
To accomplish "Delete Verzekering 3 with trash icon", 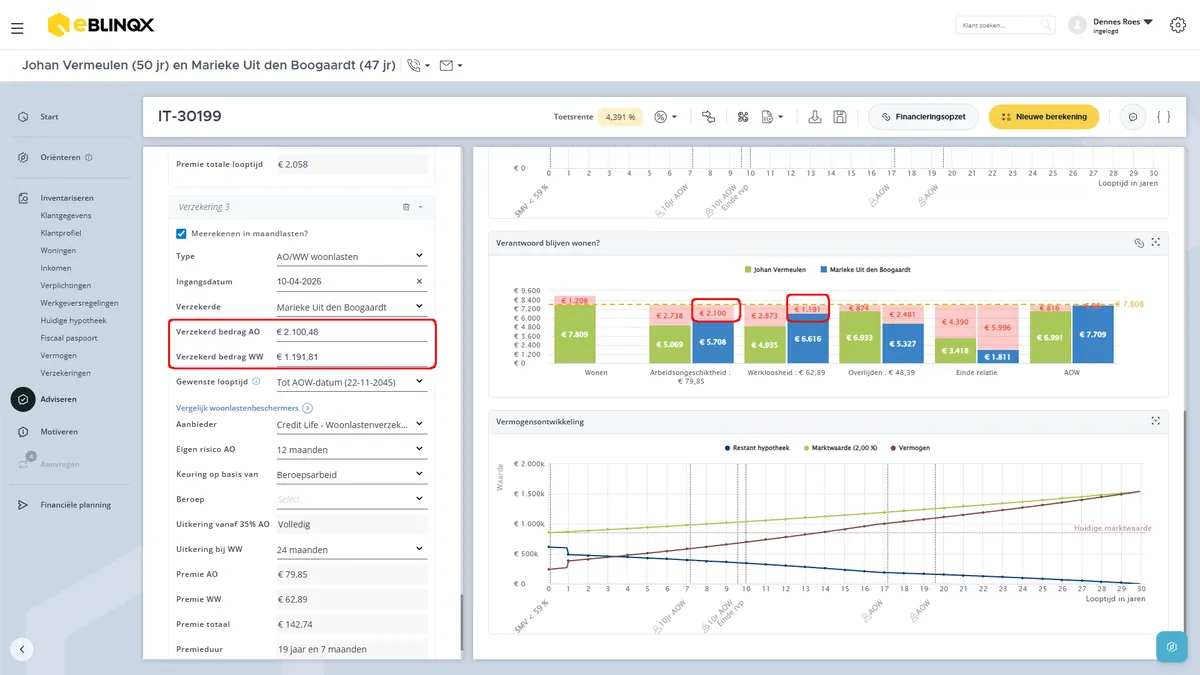I will tap(406, 207).
